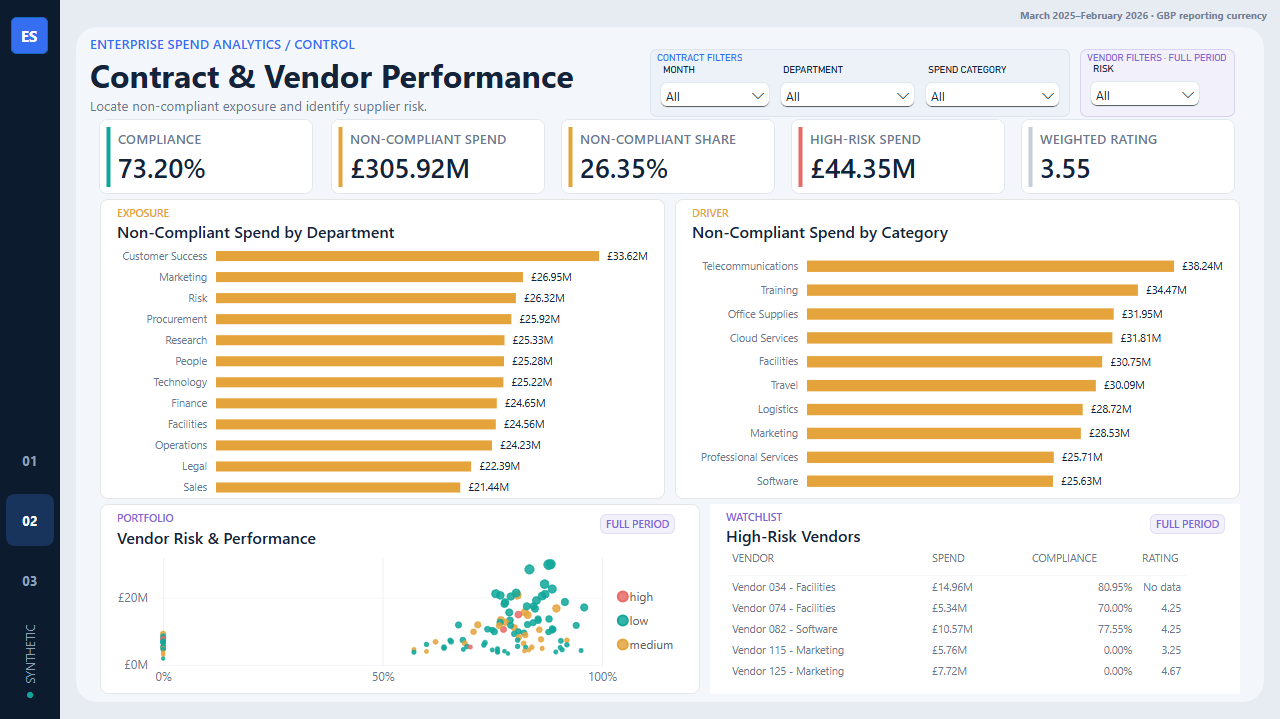Click the reporting period text at top right
Screen dimensions: 1280x719
coord(1143,15)
